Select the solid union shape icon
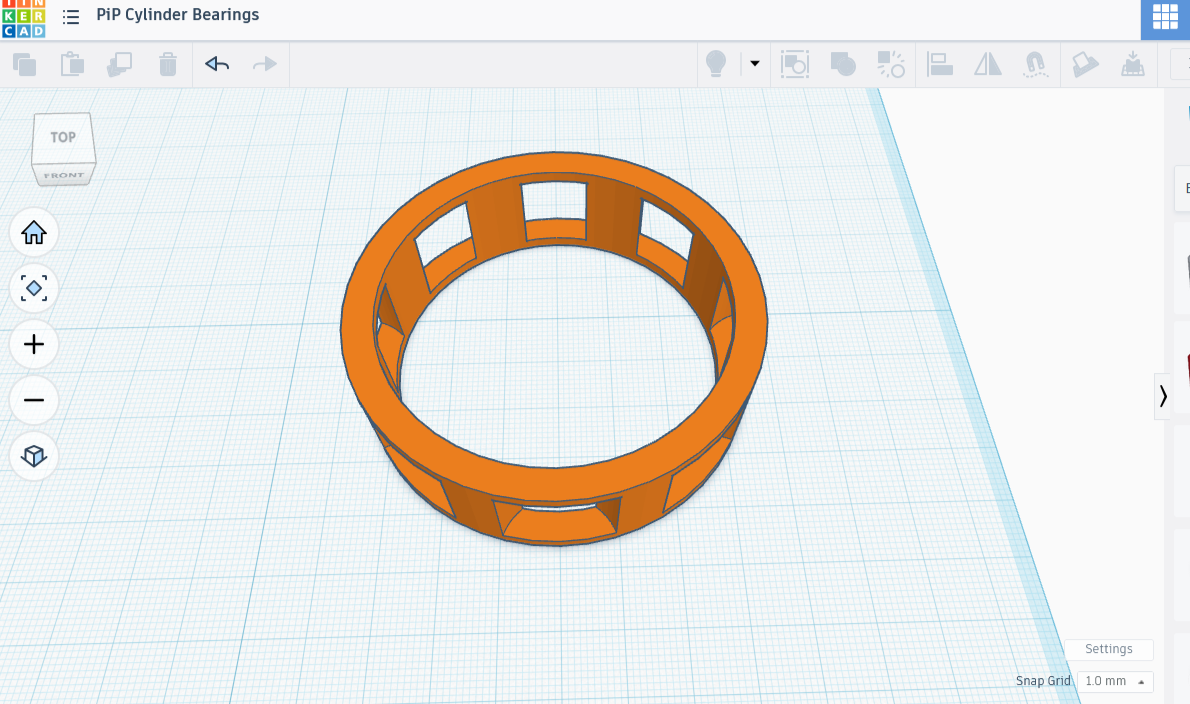 click(842, 64)
